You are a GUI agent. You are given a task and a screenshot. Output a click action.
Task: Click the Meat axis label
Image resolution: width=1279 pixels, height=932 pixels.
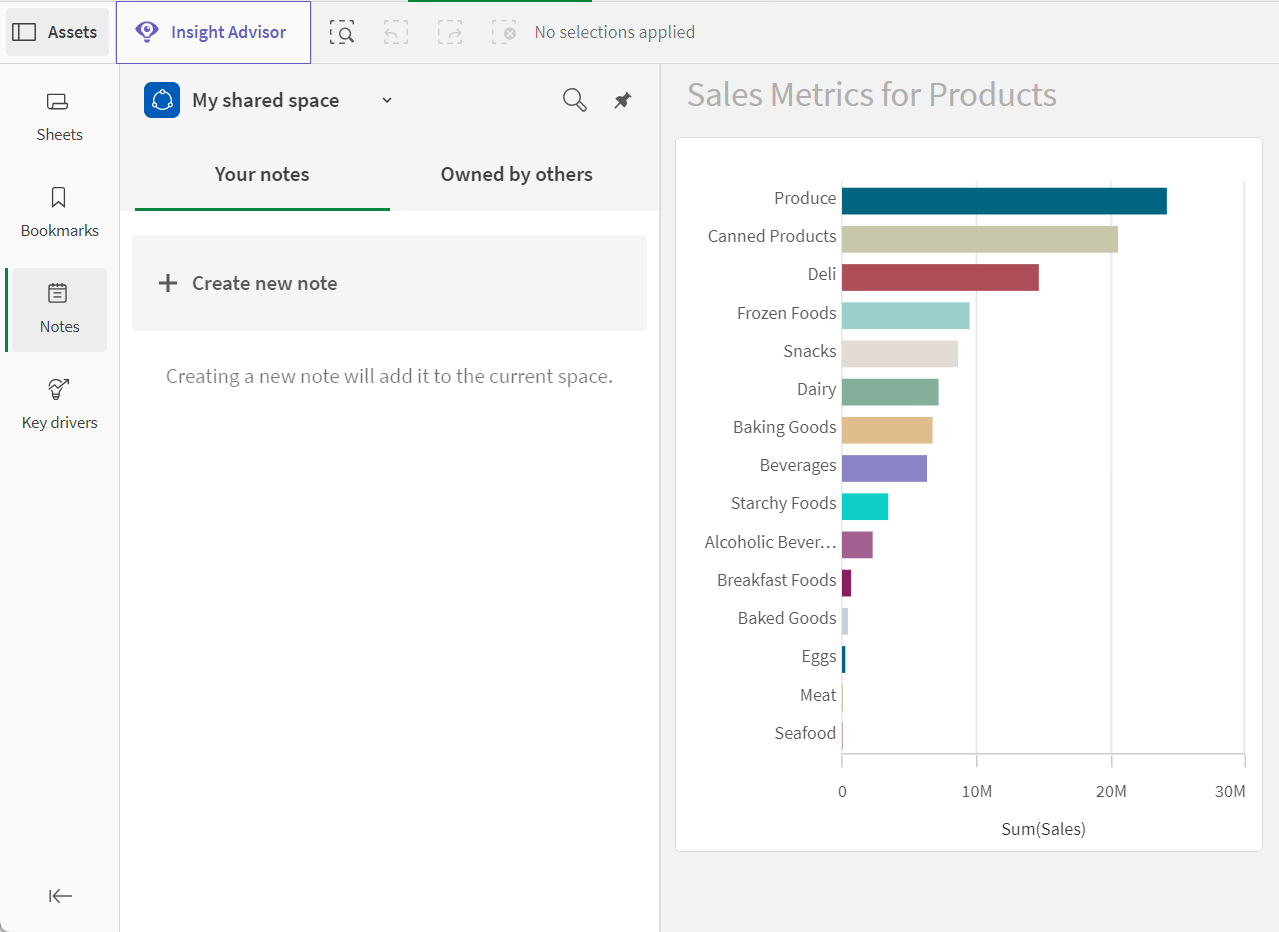(x=818, y=695)
